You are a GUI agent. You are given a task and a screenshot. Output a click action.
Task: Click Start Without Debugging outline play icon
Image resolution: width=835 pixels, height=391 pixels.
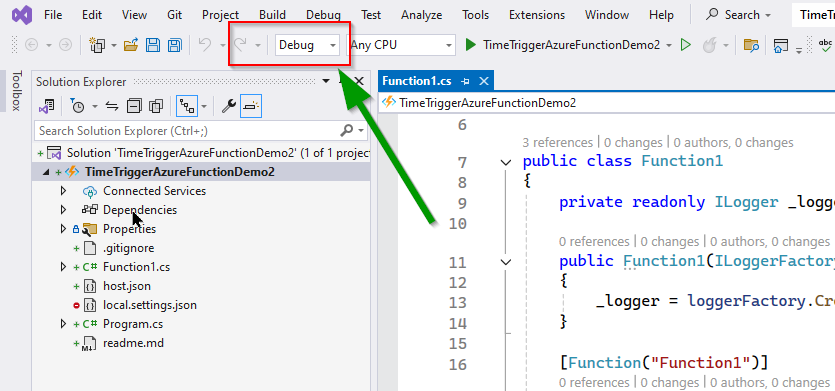coord(686,45)
